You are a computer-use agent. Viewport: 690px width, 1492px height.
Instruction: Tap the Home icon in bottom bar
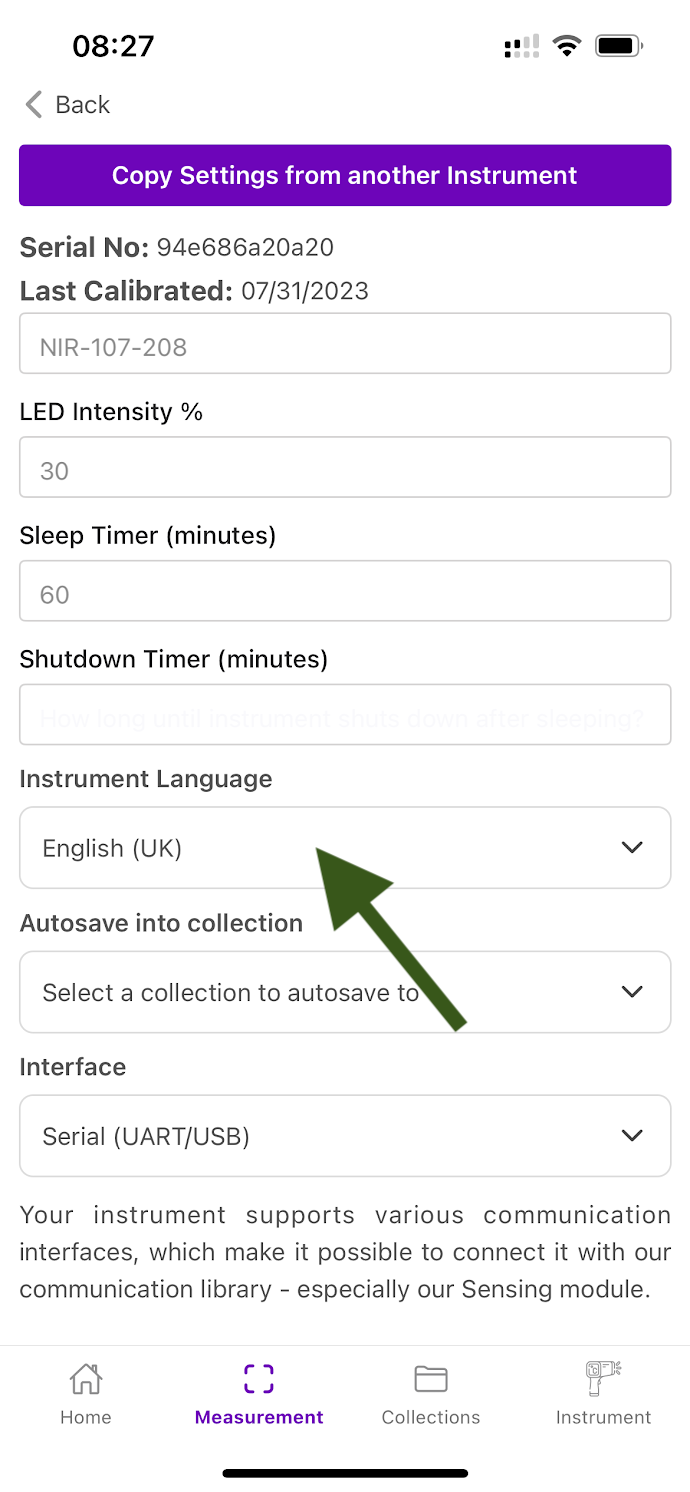pyautogui.click(x=86, y=1380)
